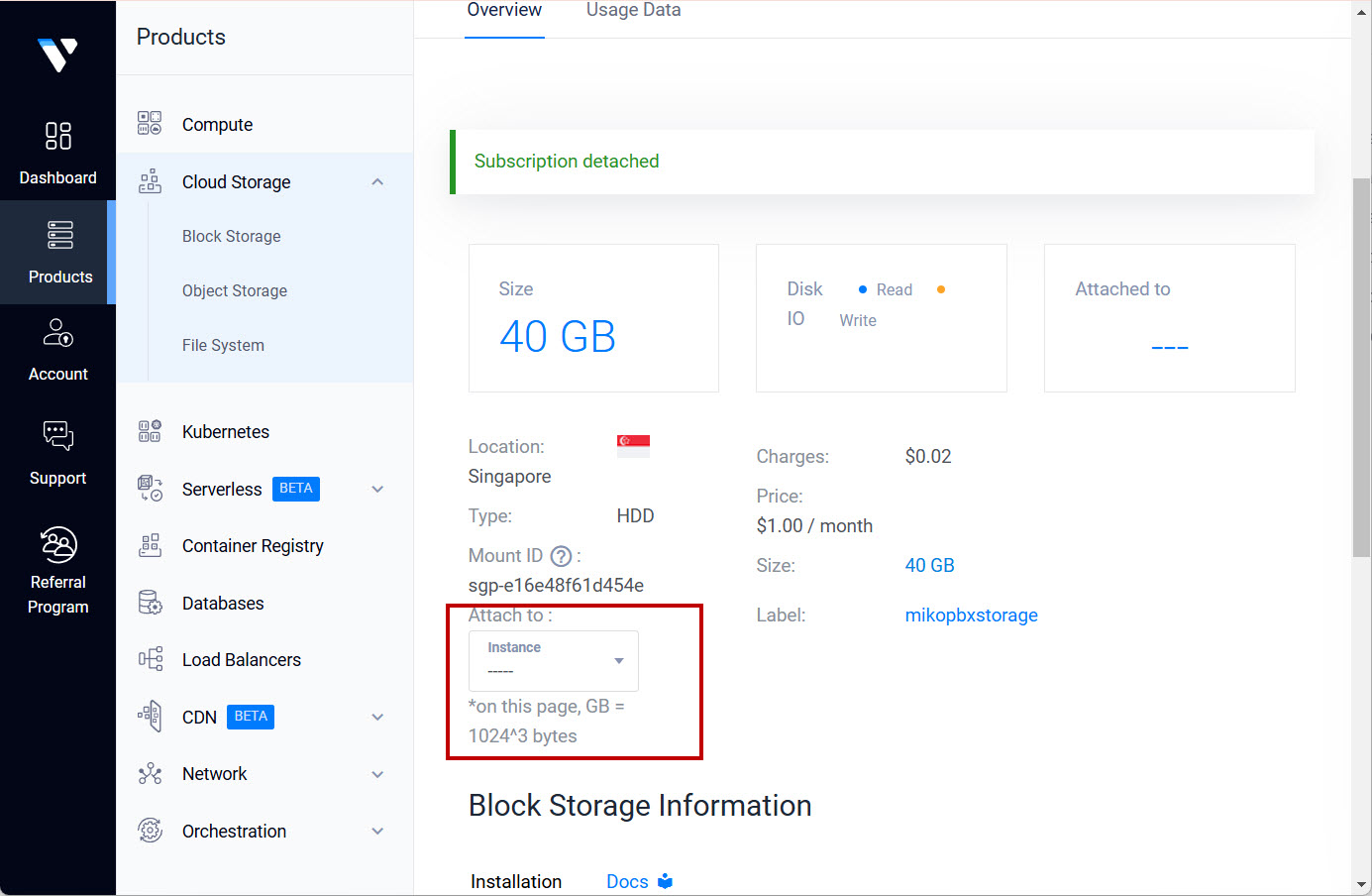
Task: Expand the Serverless menu chevron
Action: pos(377,490)
